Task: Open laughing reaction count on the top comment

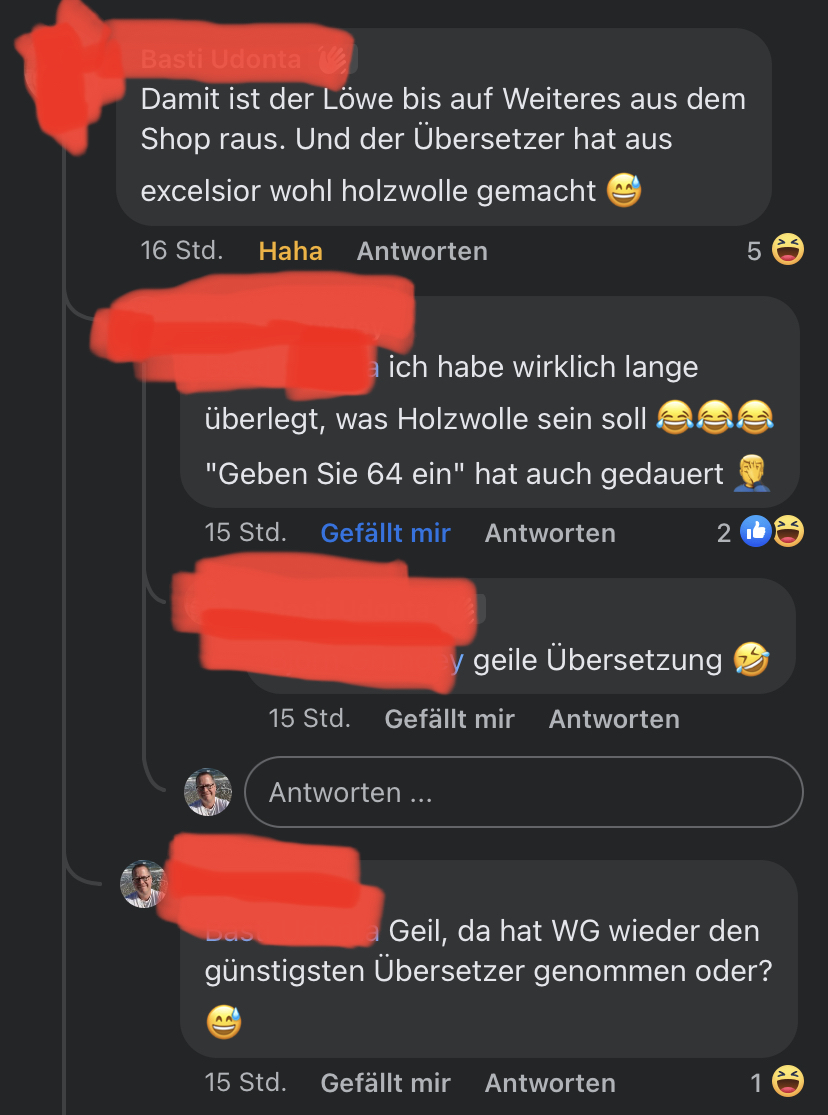Action: pyautogui.click(x=776, y=250)
